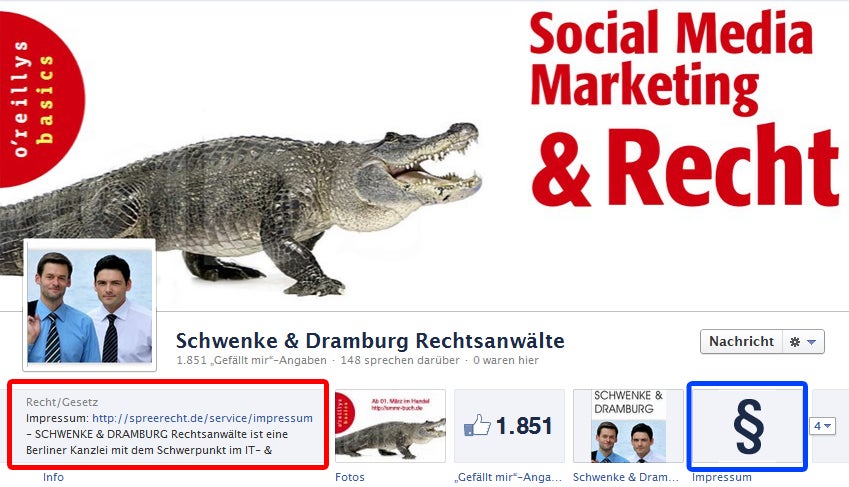849x487 pixels.
Task: Click the 1.851 likes count box
Action: click(509, 426)
